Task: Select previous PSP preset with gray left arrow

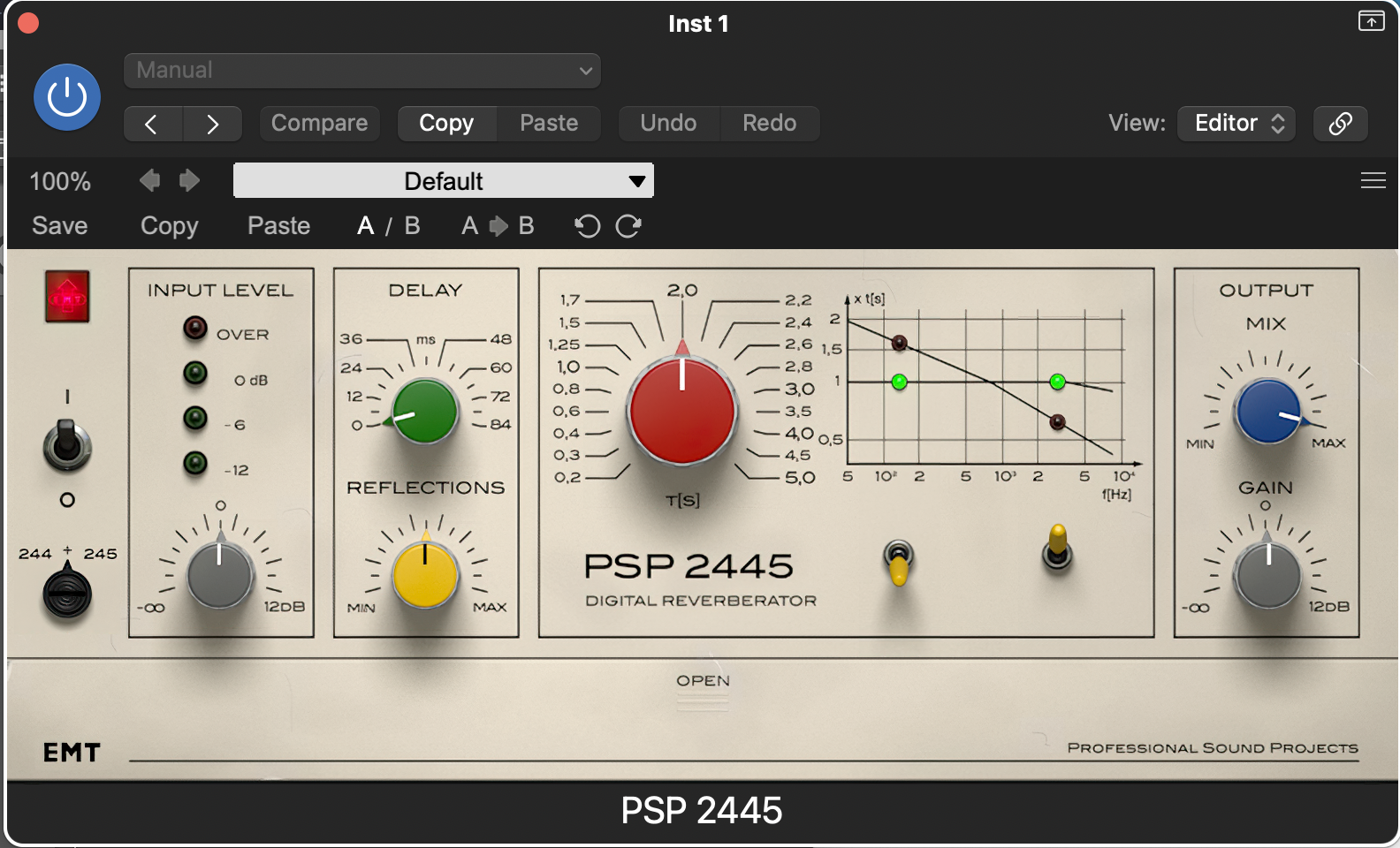Action: click(150, 181)
